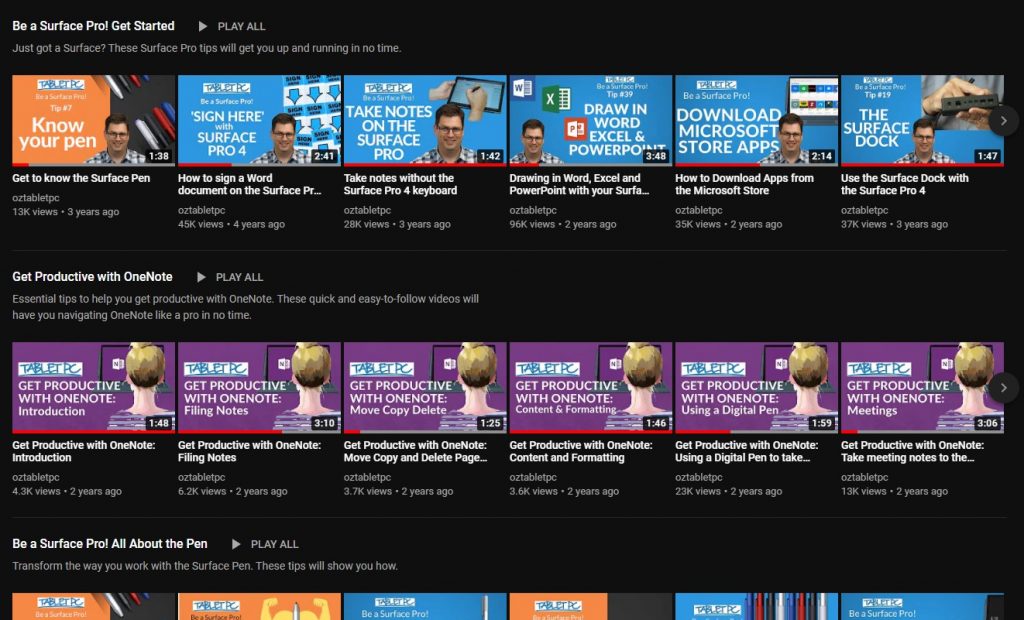Click the title 'Using a Digital Pen to take...'
Viewport: 1024px width, 620px height.
coord(743,458)
